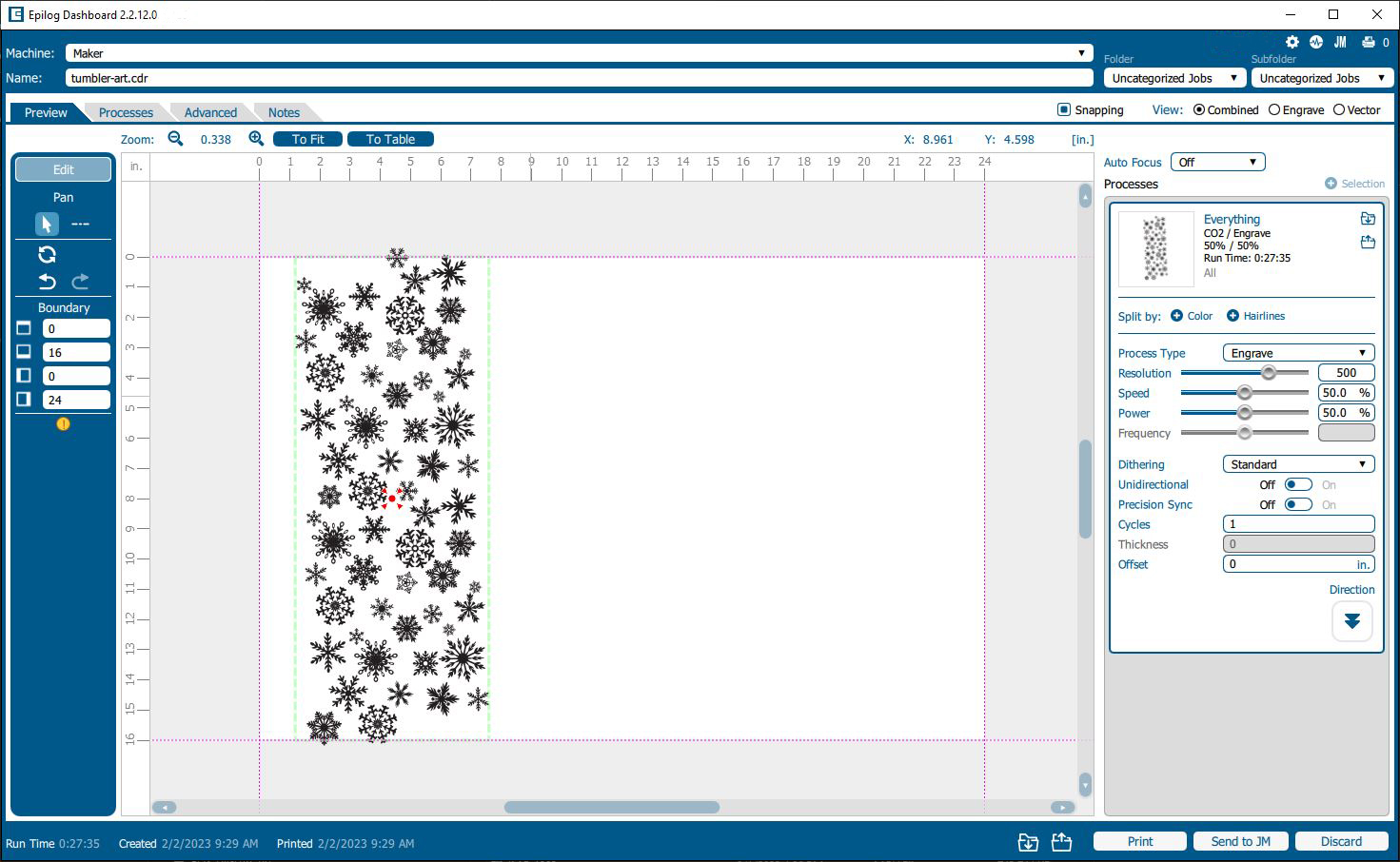This screenshot has height=862, width=1400.
Task: Switch to the Notes tab
Action: (x=284, y=112)
